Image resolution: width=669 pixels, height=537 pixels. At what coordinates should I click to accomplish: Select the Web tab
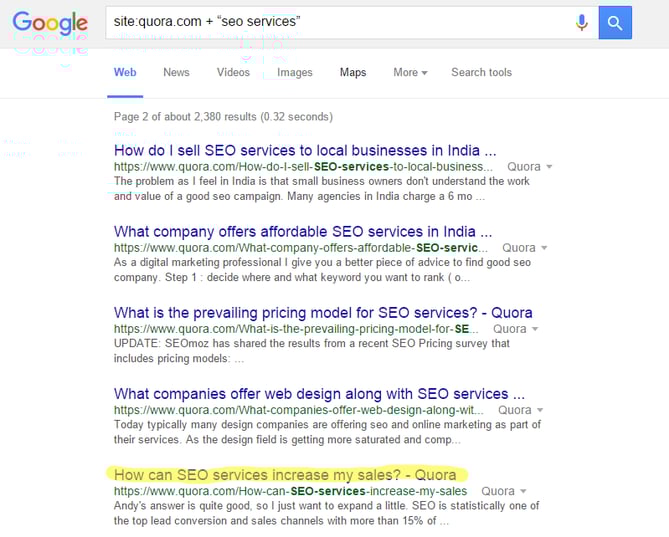[x=125, y=73]
